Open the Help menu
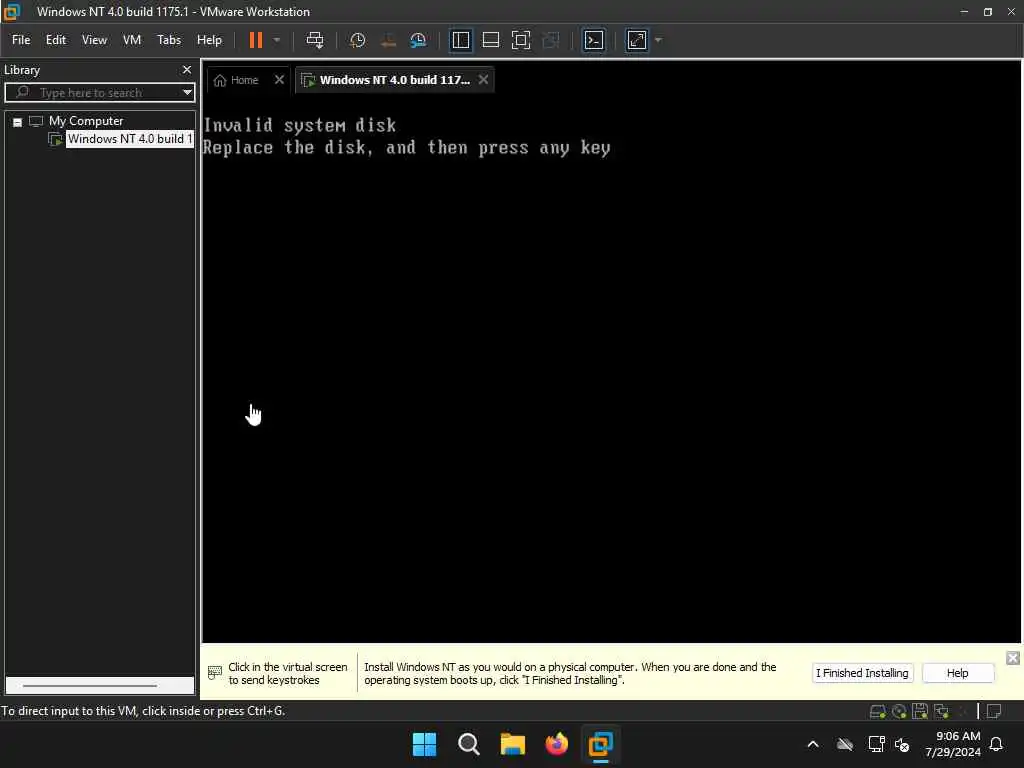 point(209,40)
